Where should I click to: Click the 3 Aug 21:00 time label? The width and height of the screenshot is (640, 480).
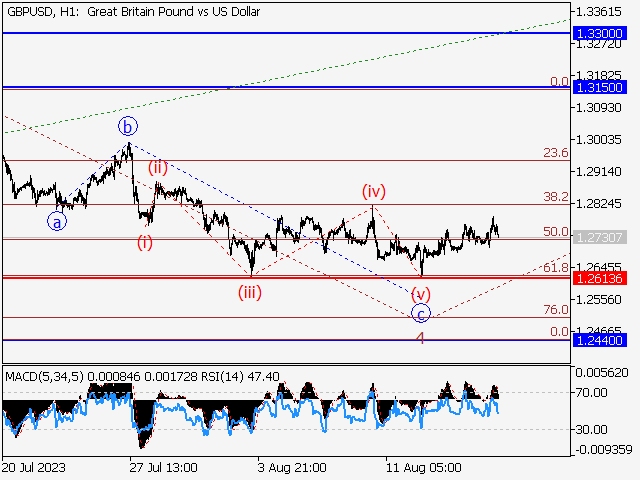tap(292, 467)
